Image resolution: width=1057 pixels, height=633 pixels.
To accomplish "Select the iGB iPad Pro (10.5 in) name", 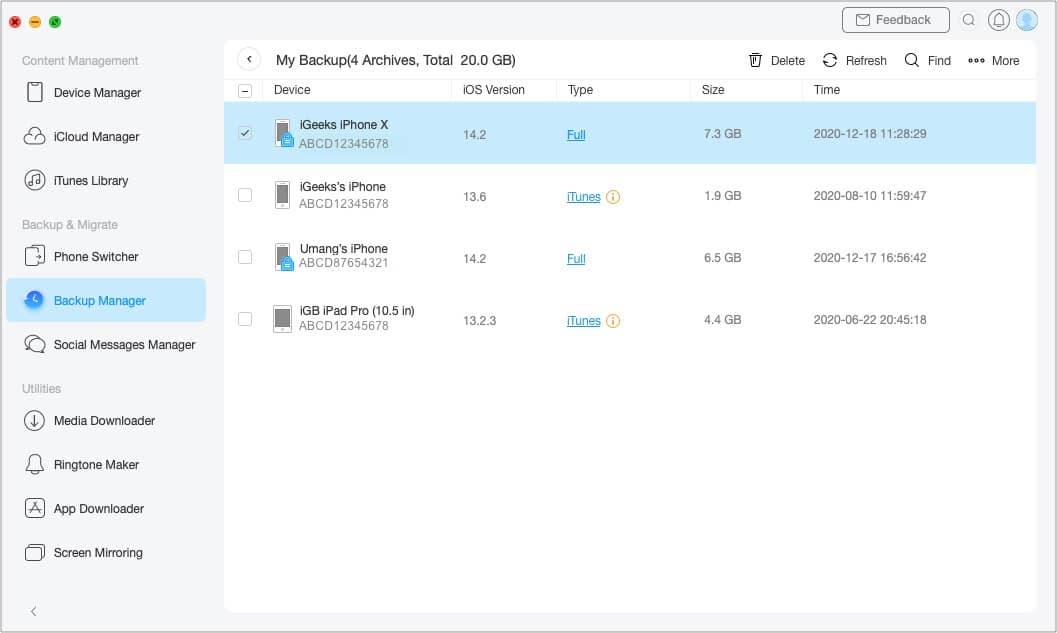I will coord(357,311).
